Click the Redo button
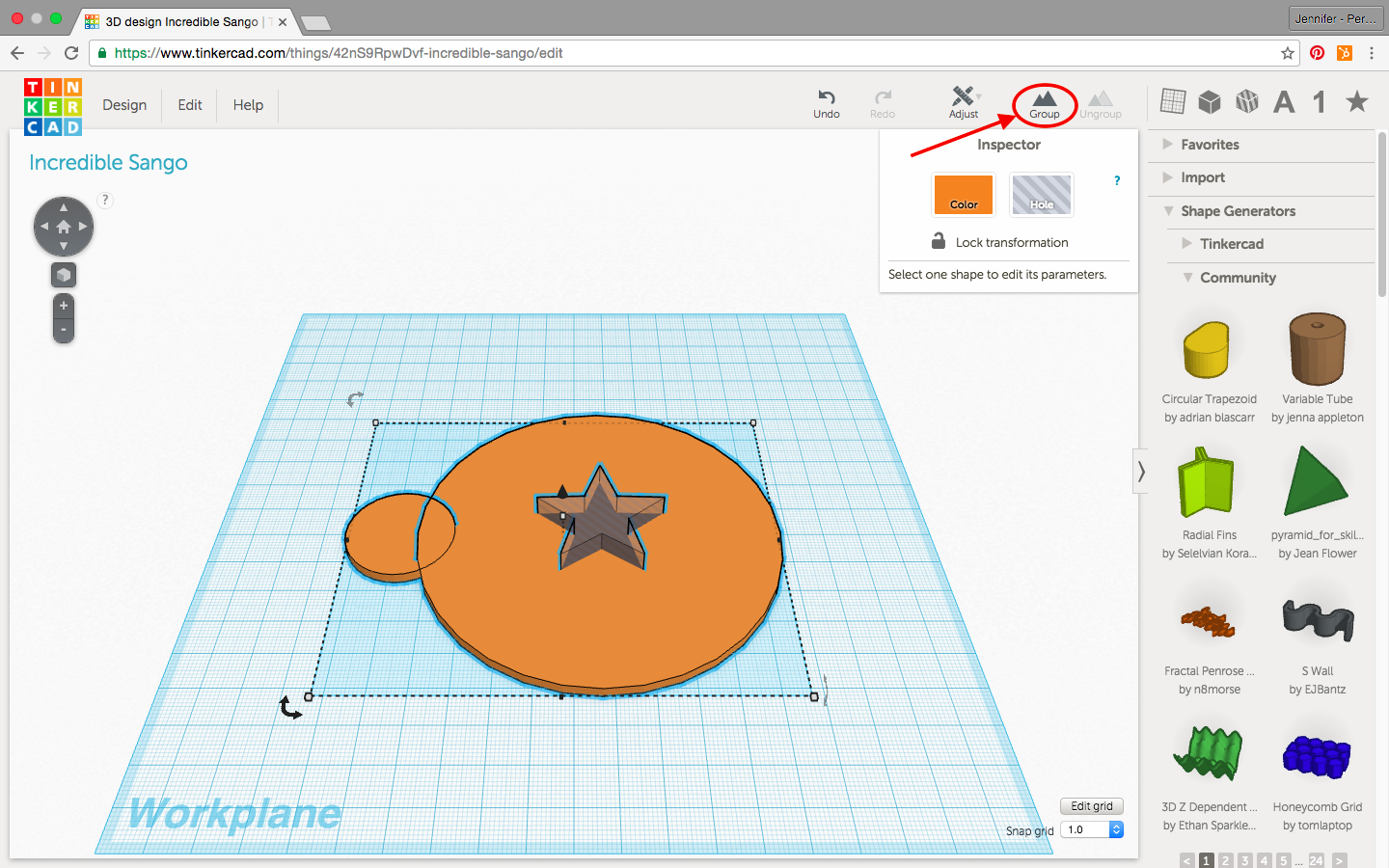The image size is (1389, 868). [883, 103]
